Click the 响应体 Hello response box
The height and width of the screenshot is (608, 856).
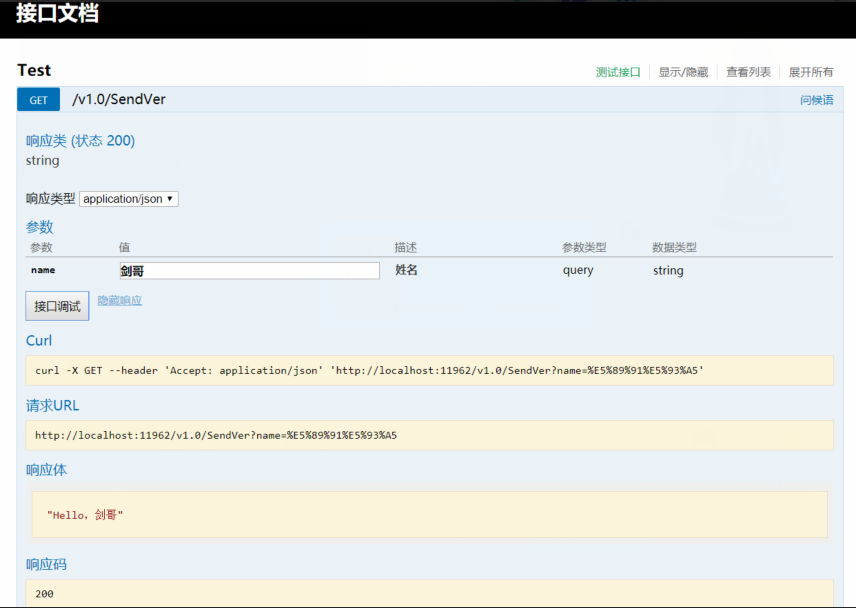pos(430,514)
